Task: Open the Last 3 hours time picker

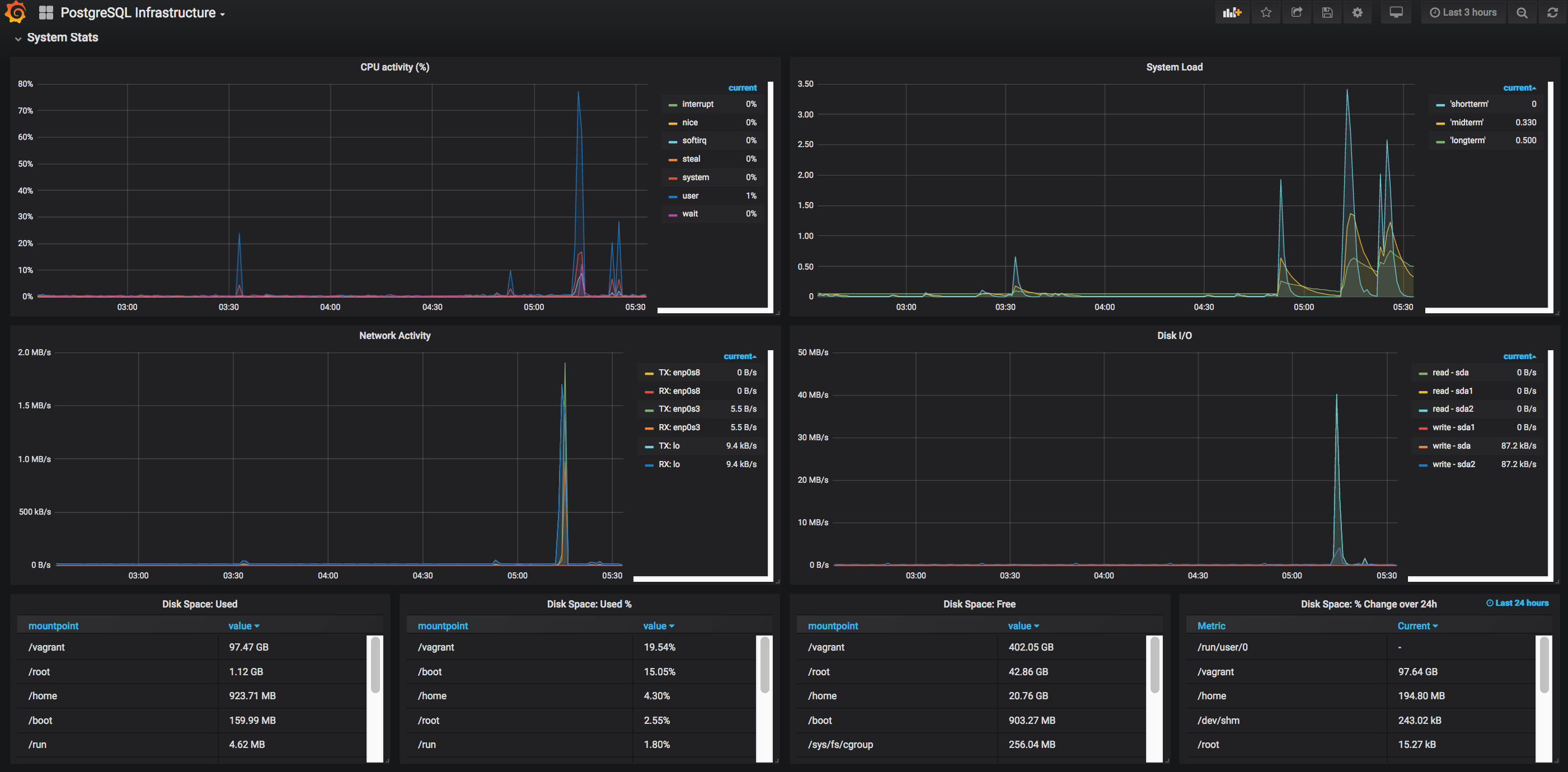Action: click(x=1463, y=13)
